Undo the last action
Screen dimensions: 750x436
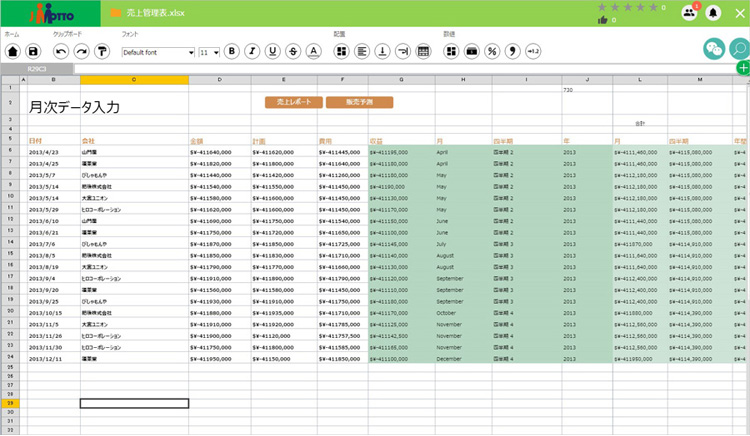(x=61, y=51)
